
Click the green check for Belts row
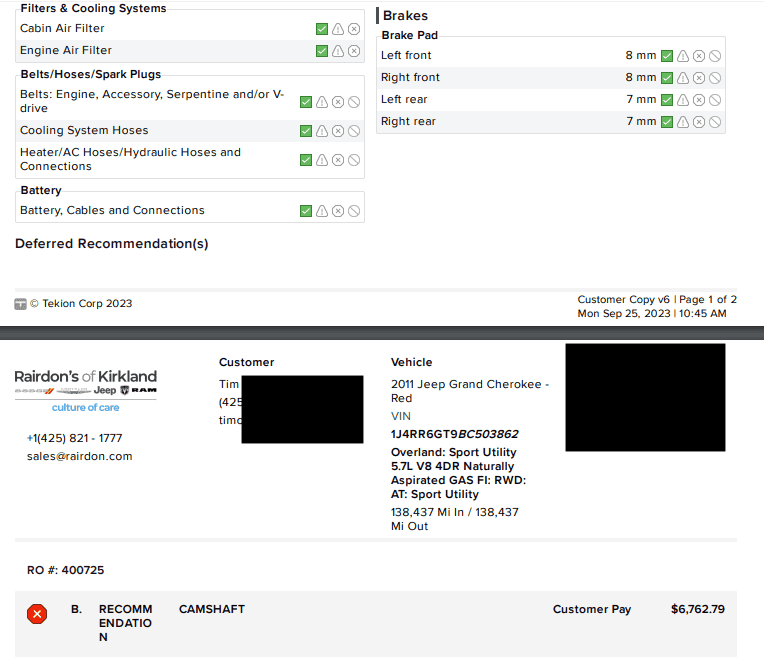coord(306,102)
